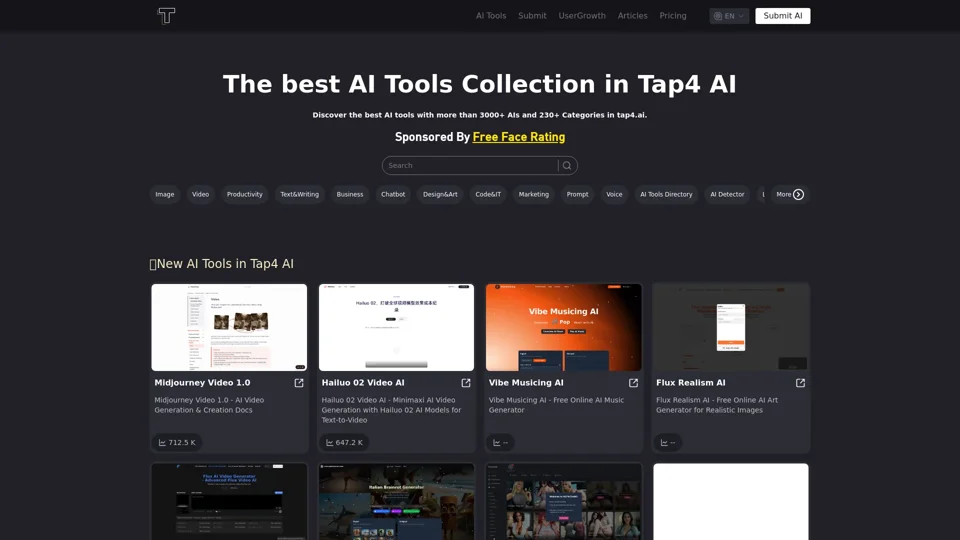Click the 647.2 K traffic stat badge

pyautogui.click(x=344, y=443)
